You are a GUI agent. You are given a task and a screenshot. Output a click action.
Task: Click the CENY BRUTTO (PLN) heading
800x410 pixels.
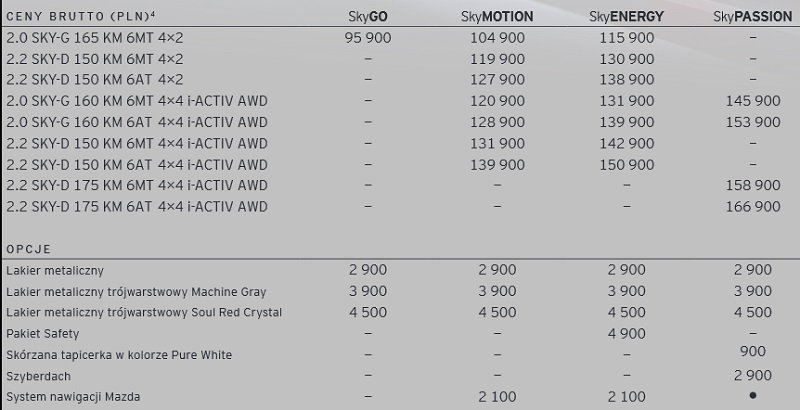[x=81, y=16]
